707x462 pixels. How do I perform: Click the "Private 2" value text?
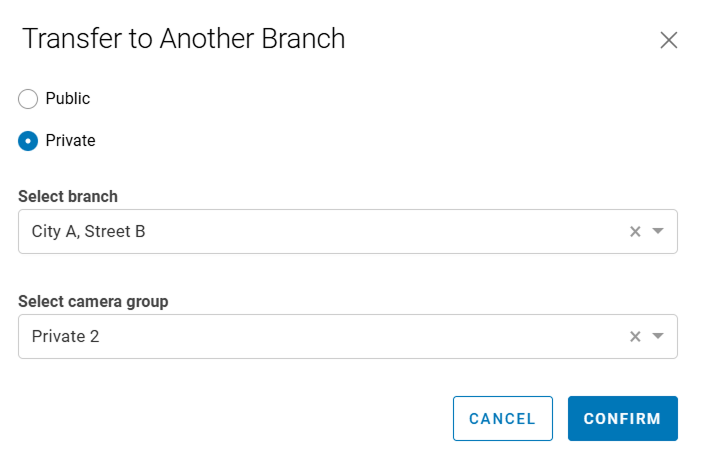click(65, 337)
